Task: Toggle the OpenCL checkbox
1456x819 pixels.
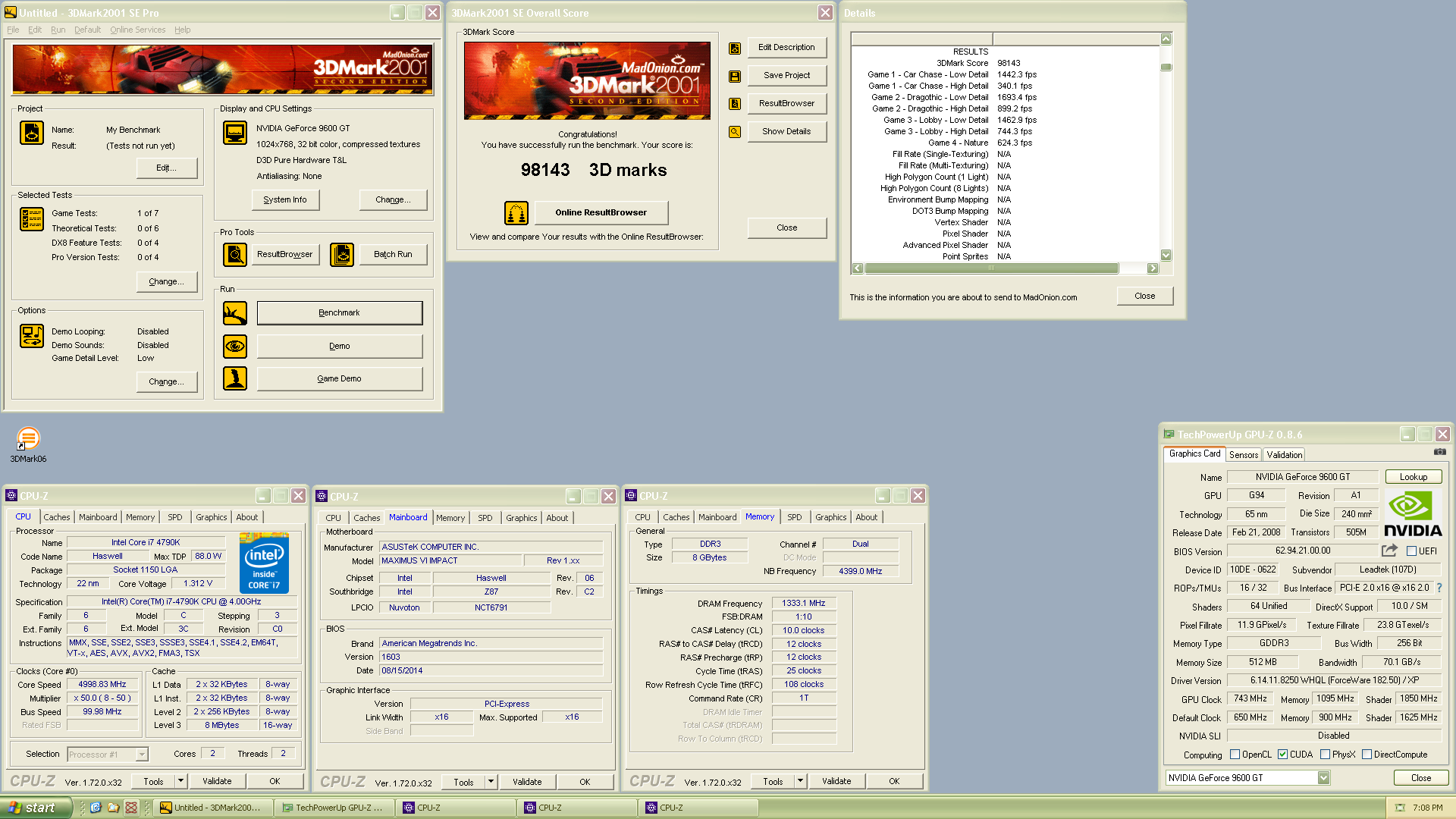Action: [x=1235, y=755]
